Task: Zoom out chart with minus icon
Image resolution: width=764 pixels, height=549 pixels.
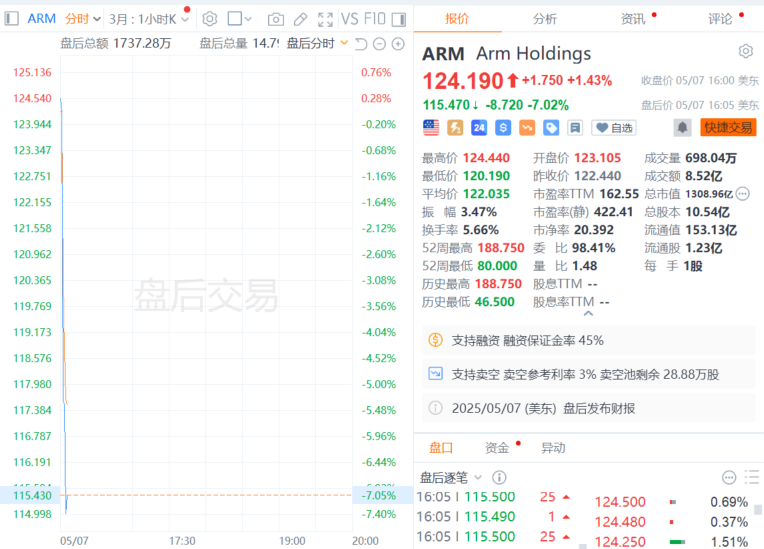Action: [379, 44]
